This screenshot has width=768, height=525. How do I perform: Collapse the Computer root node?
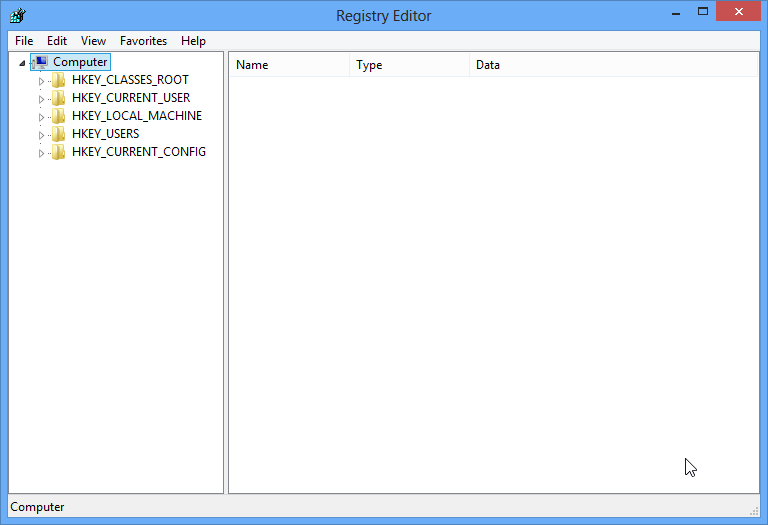pyautogui.click(x=23, y=63)
